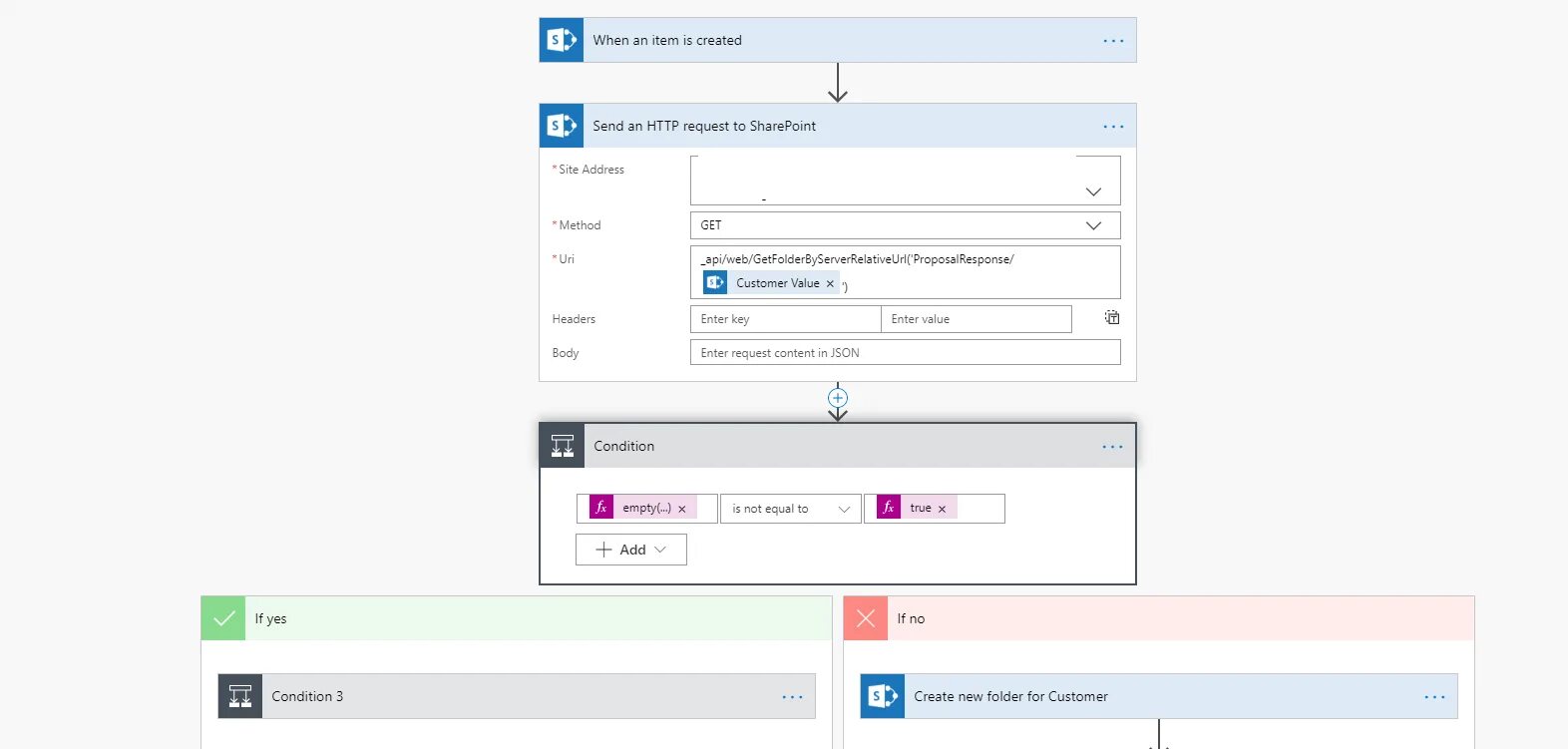1568x749 pixels.
Task: Open ellipsis menu for Condition 3
Action: pos(792,697)
